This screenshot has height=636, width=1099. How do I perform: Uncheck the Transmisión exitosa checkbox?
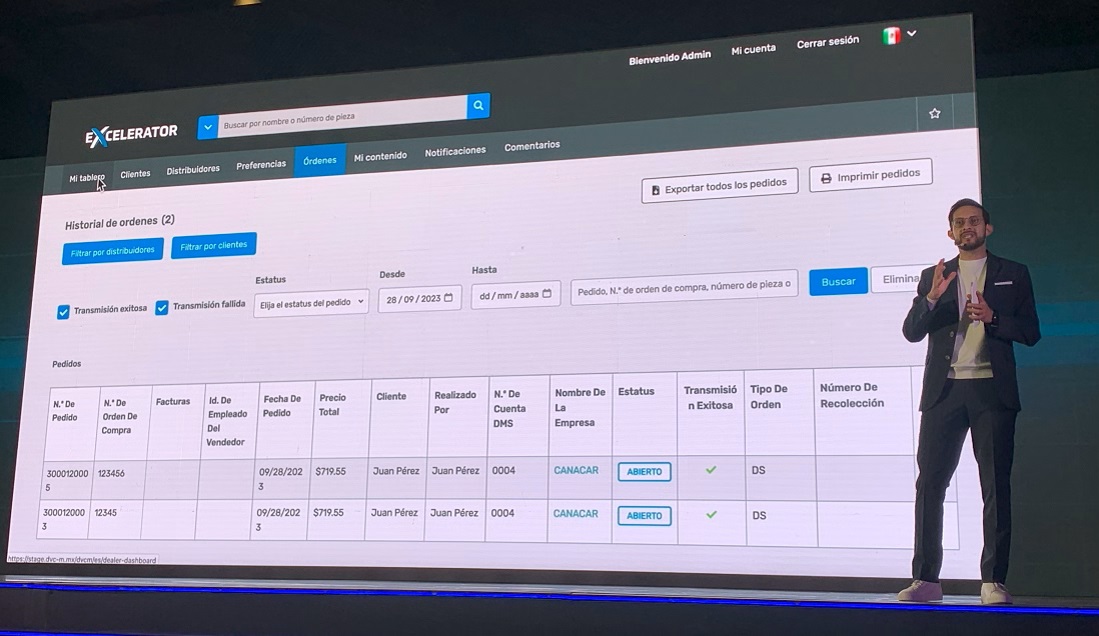click(64, 312)
